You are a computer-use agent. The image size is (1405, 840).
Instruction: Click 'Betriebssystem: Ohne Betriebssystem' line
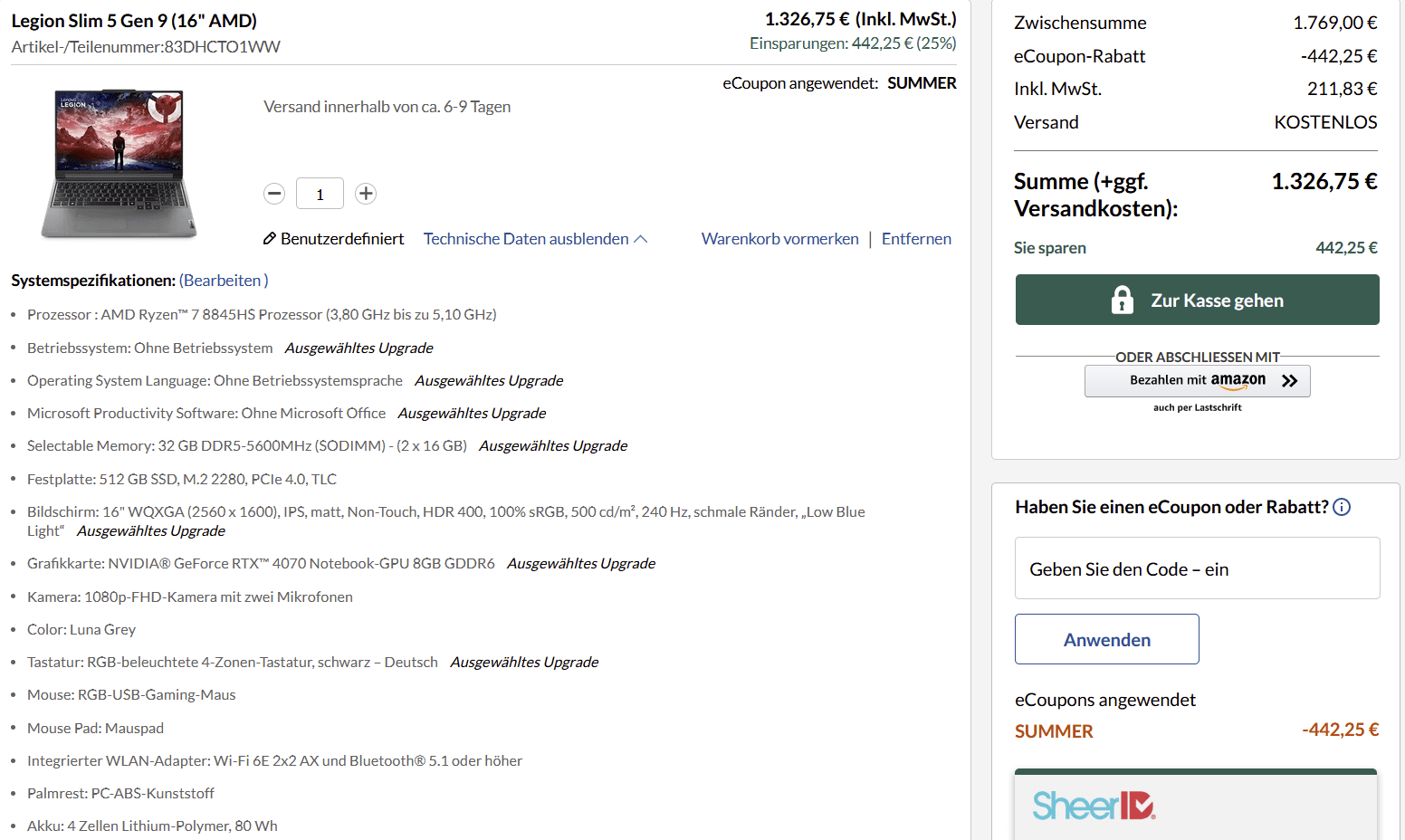tap(149, 348)
